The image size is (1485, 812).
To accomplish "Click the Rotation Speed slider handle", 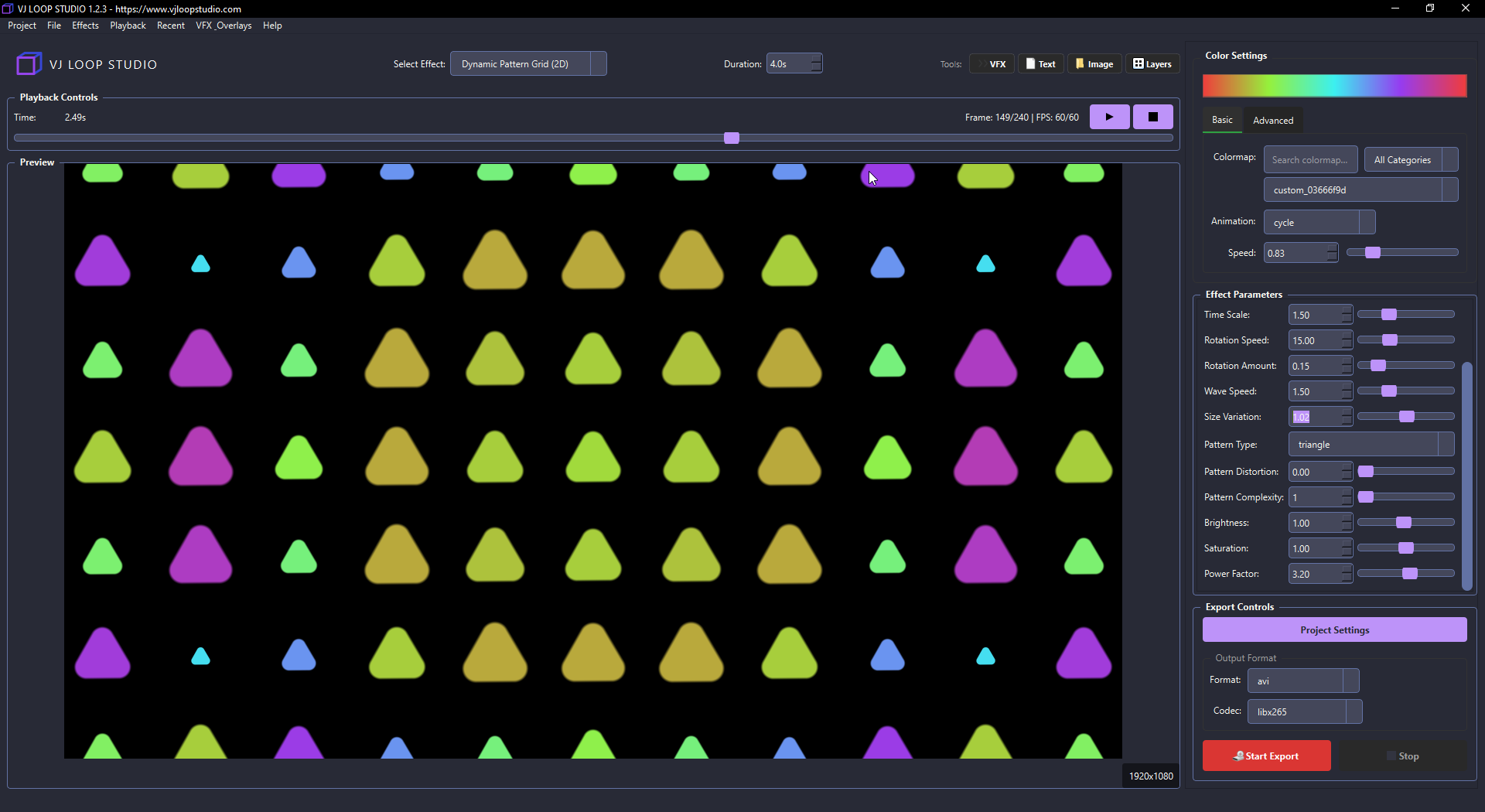I will 1390,339.
